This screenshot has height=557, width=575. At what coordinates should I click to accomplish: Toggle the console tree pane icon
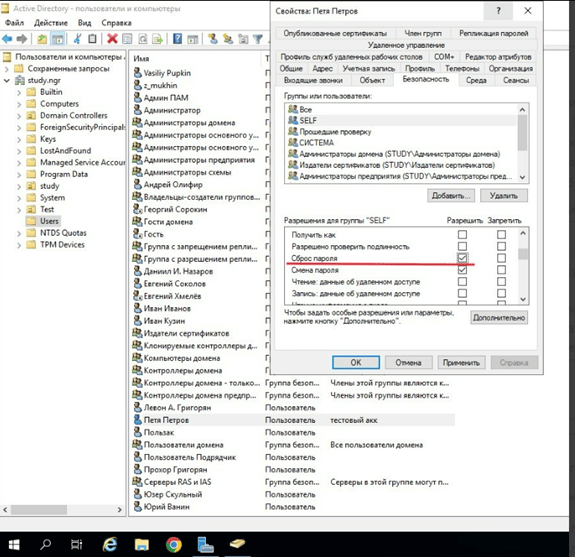coord(58,39)
